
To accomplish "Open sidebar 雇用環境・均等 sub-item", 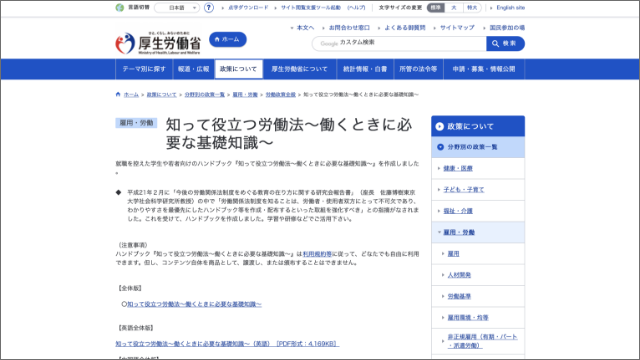I will pos(468,318).
